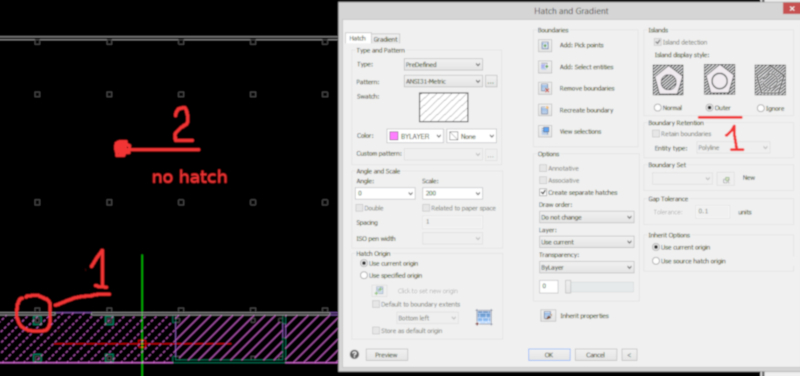Open the help question mark icon
Viewport: 800px width, 376px height.
coord(355,355)
